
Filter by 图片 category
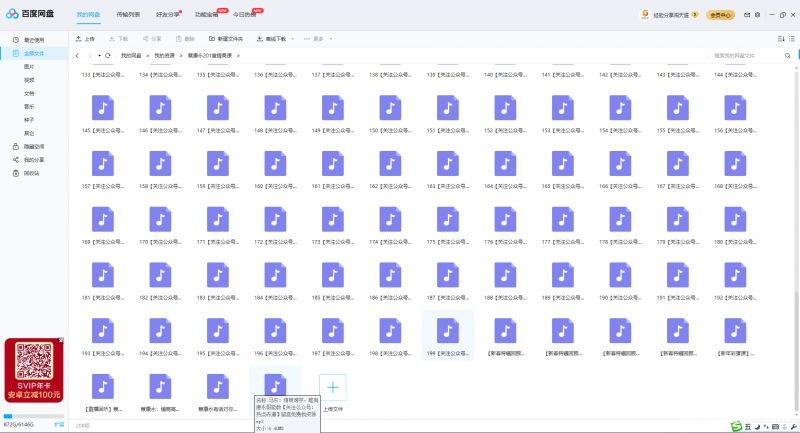(29, 66)
